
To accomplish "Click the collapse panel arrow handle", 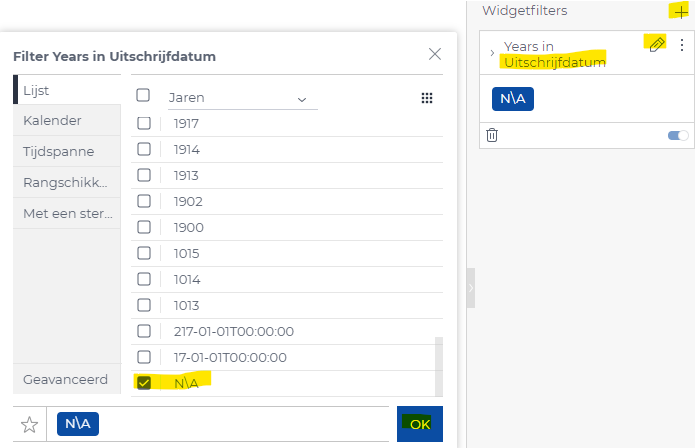I will point(471,289).
